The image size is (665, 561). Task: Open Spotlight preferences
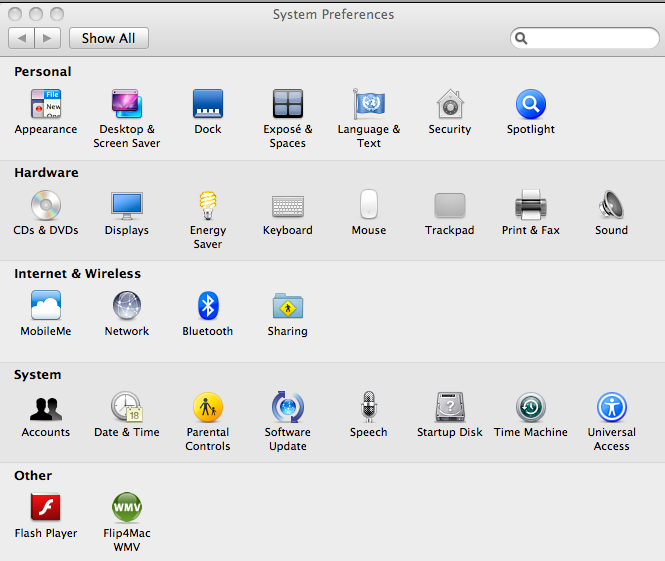530,105
